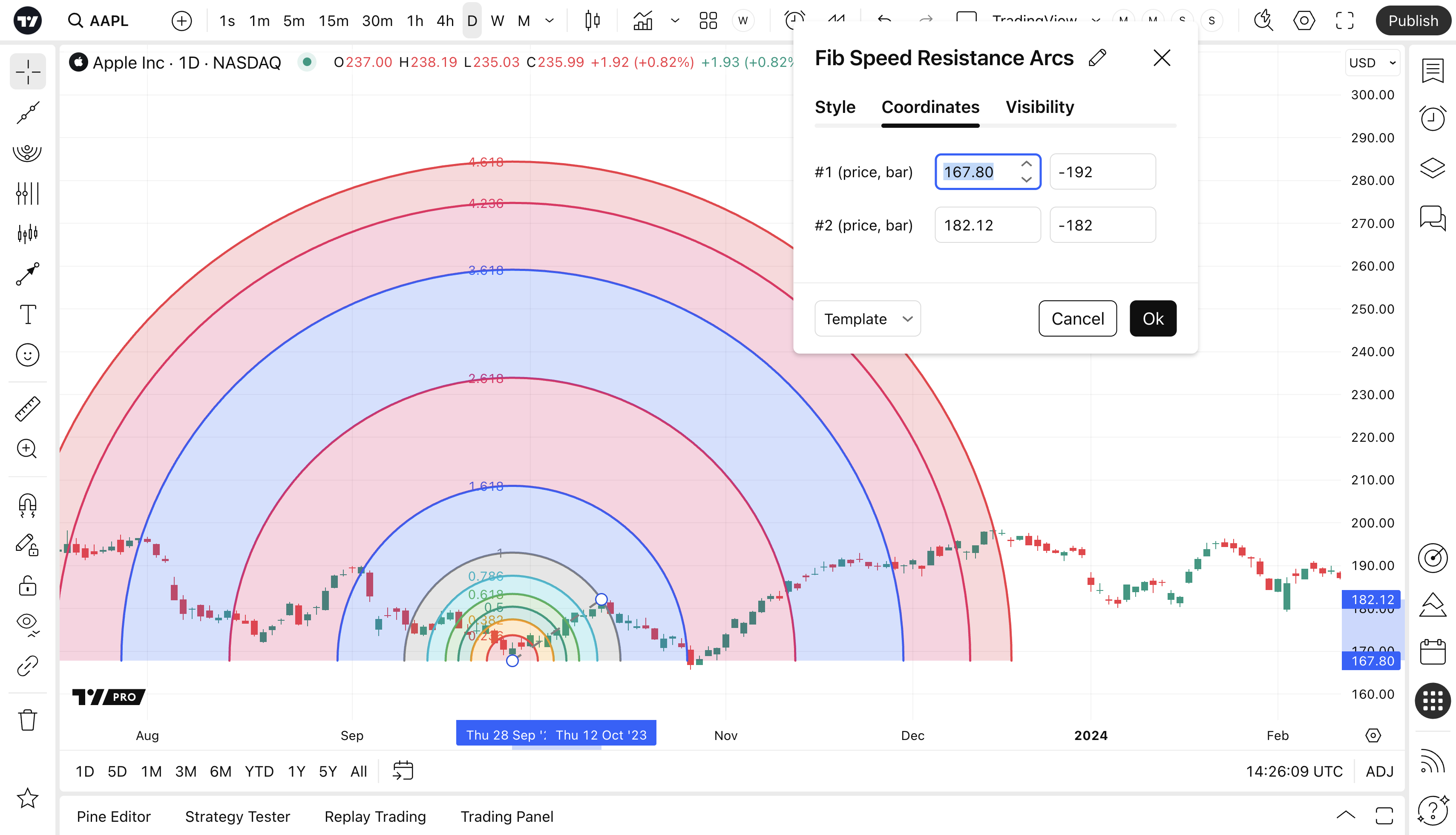Open the alerts clock icon in right panel
The image size is (1456, 835).
coord(1432,119)
